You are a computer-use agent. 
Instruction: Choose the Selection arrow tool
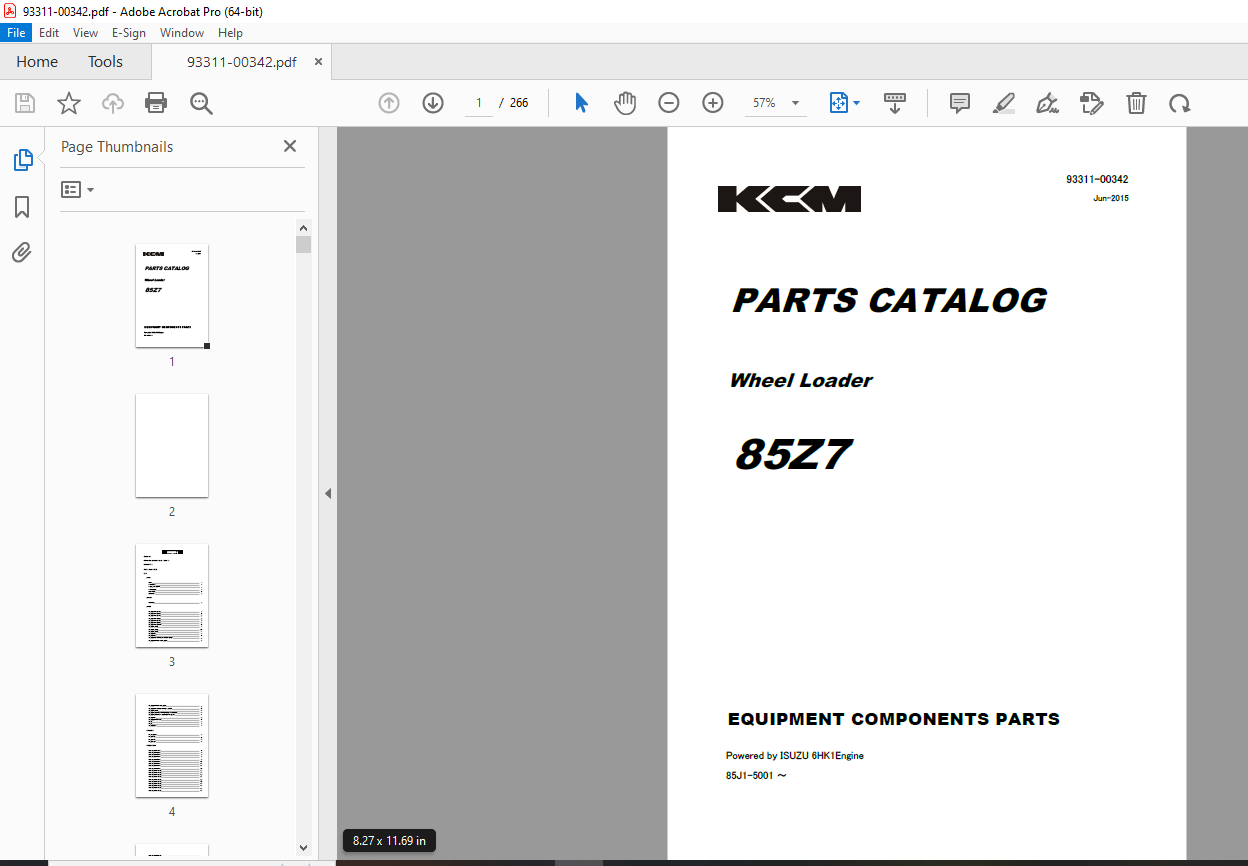pyautogui.click(x=581, y=103)
